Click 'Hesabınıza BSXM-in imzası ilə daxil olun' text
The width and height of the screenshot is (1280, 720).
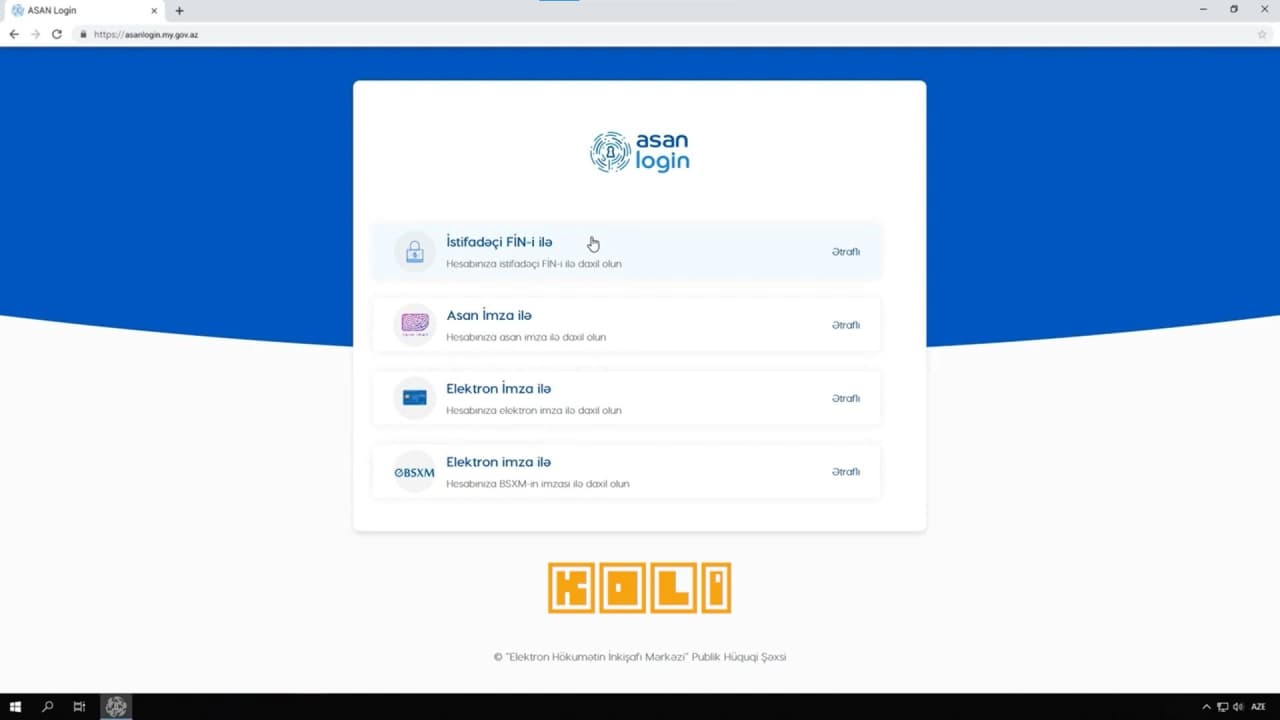click(538, 484)
